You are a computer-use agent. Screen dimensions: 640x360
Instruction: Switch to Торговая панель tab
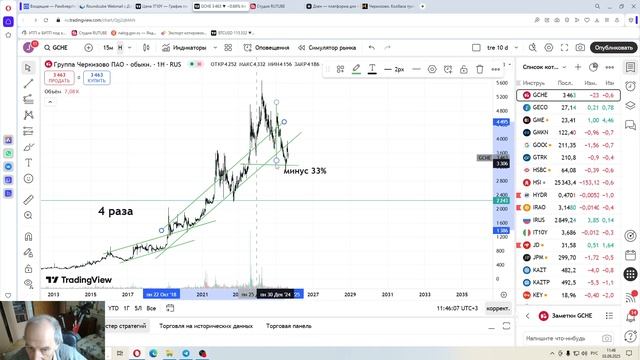pos(289,326)
